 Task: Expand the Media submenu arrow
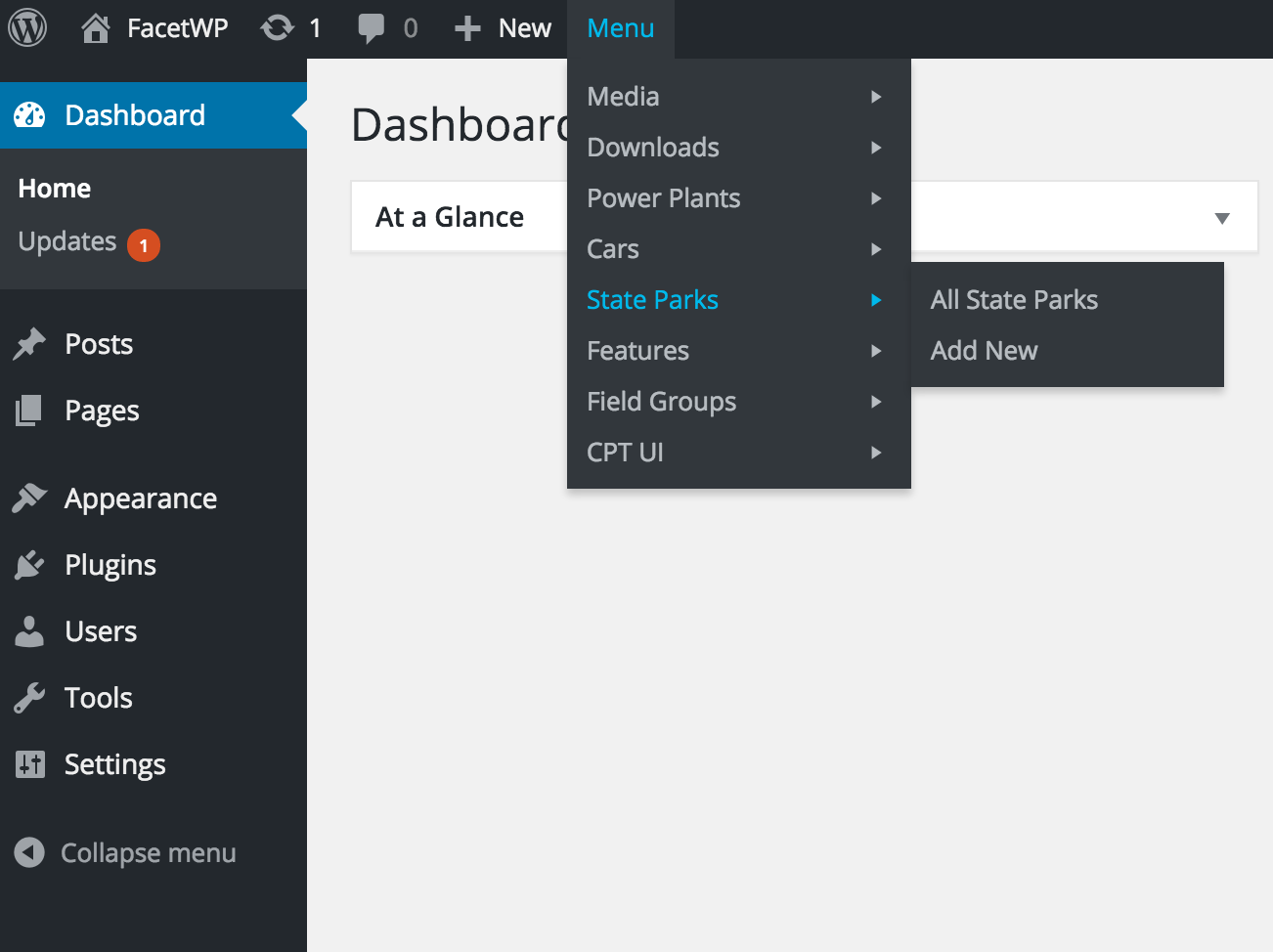(876, 97)
